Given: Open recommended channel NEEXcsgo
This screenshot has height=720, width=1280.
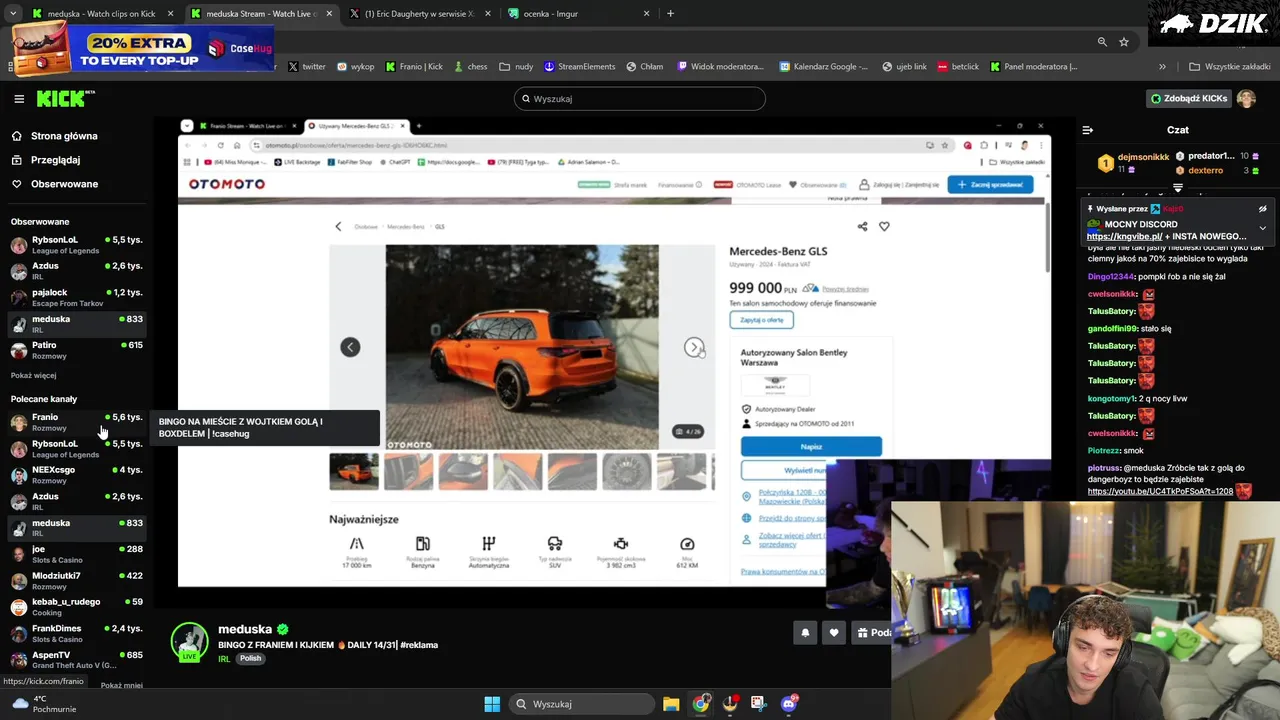Looking at the screenshot, I should click(77, 475).
